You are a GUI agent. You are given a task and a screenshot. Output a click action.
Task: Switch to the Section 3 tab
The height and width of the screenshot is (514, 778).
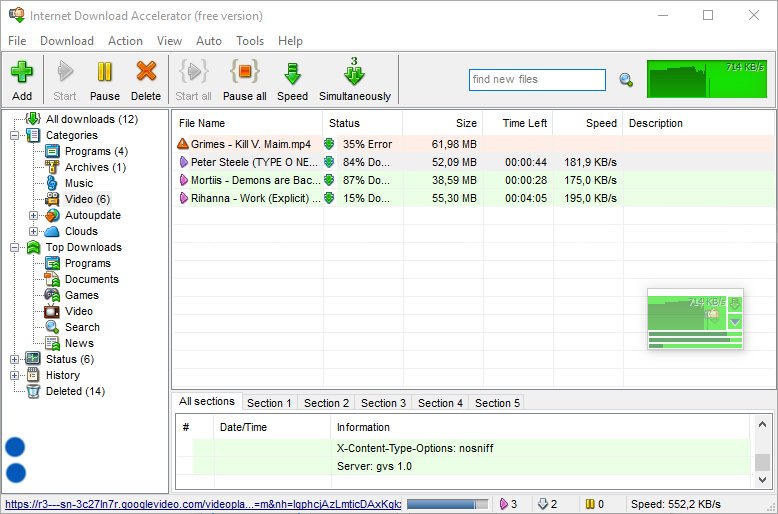[383, 403]
